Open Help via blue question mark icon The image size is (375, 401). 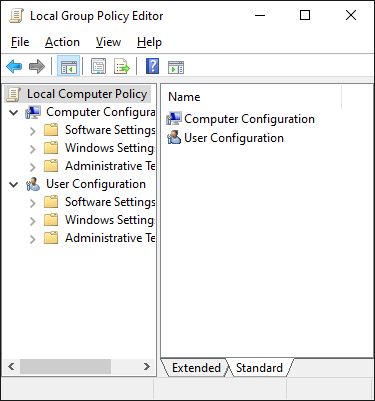coord(152,66)
